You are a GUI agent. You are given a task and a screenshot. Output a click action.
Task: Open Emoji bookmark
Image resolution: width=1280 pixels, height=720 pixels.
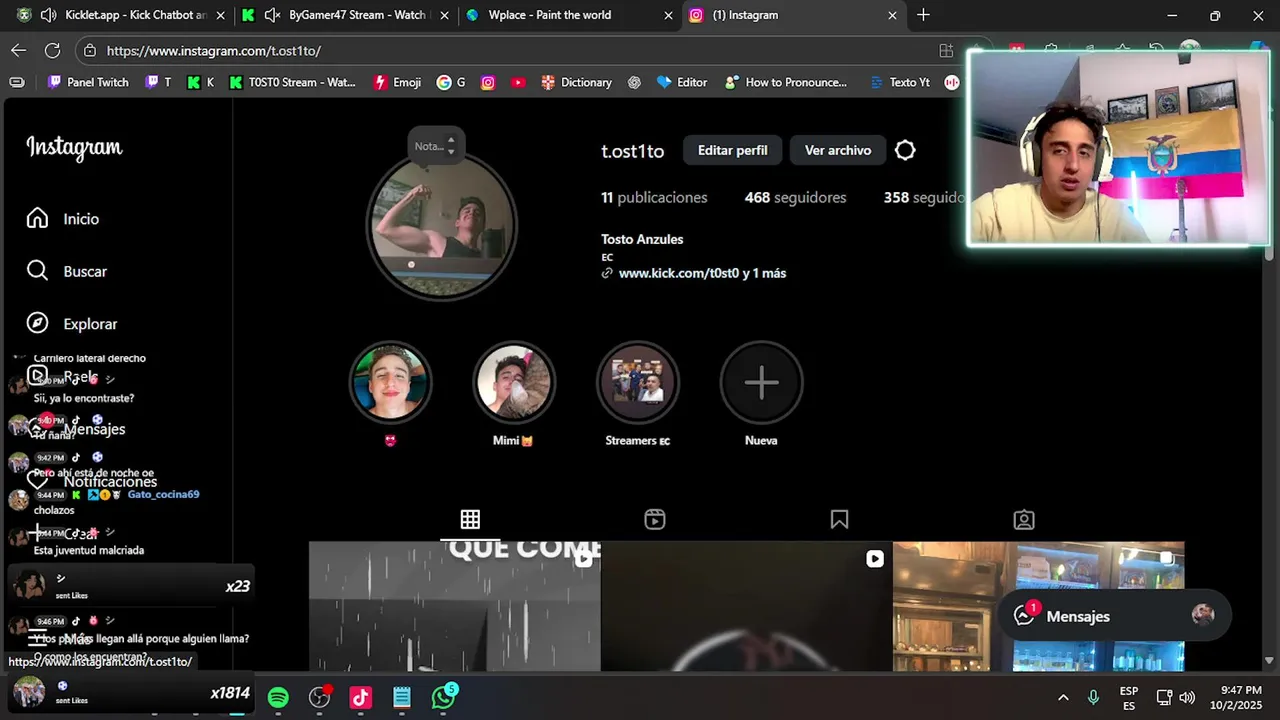click(397, 83)
